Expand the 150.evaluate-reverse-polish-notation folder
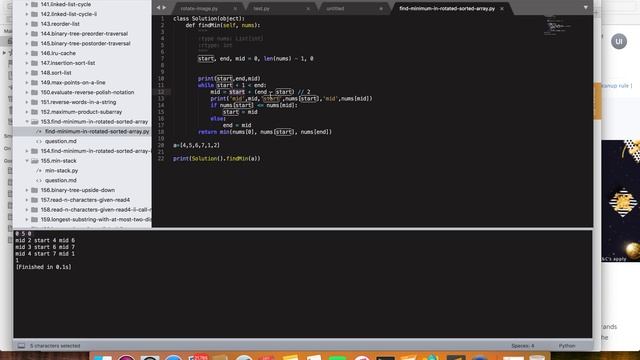The height and width of the screenshot is (360, 640). pyautogui.click(x=27, y=92)
